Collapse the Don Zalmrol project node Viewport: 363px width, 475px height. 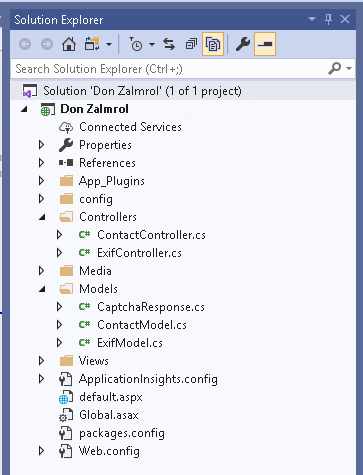[x=24, y=109]
